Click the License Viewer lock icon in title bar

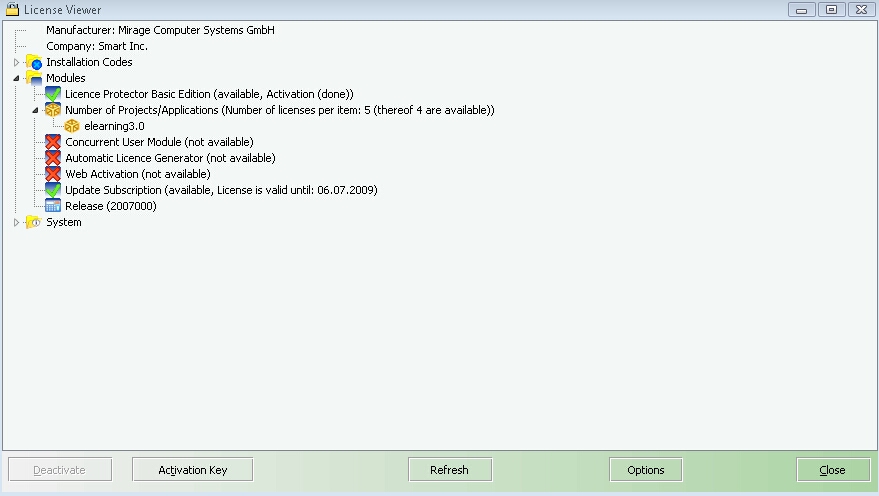(x=12, y=10)
